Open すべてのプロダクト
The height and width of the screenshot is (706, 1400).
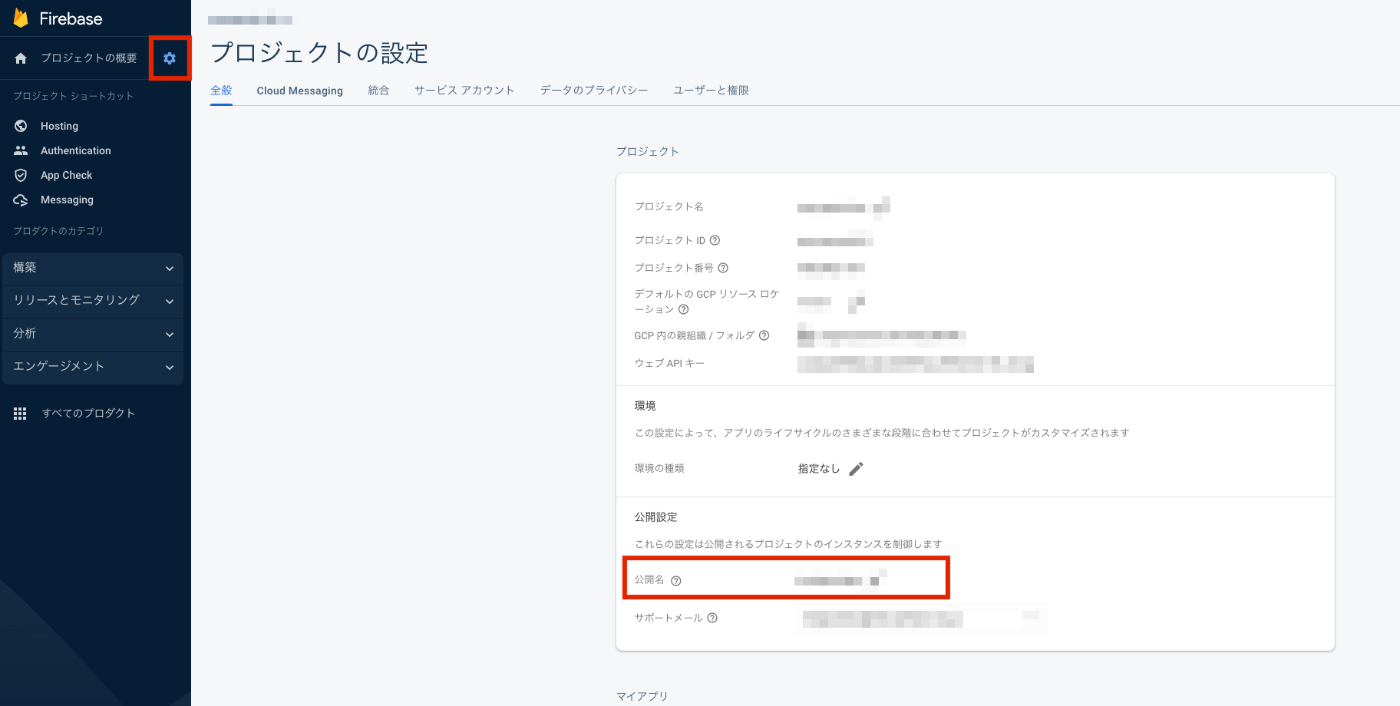[88, 414]
